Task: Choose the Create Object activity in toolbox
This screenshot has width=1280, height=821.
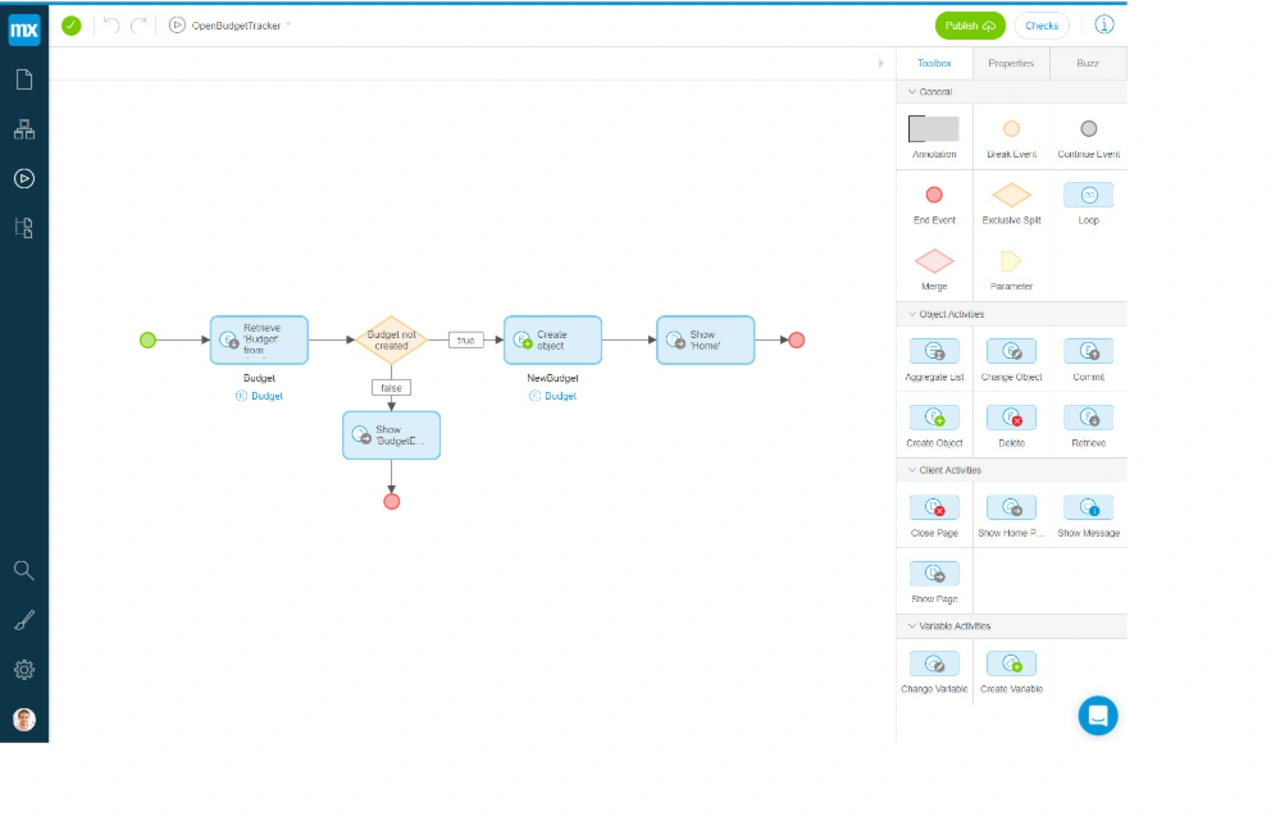Action: tap(934, 418)
